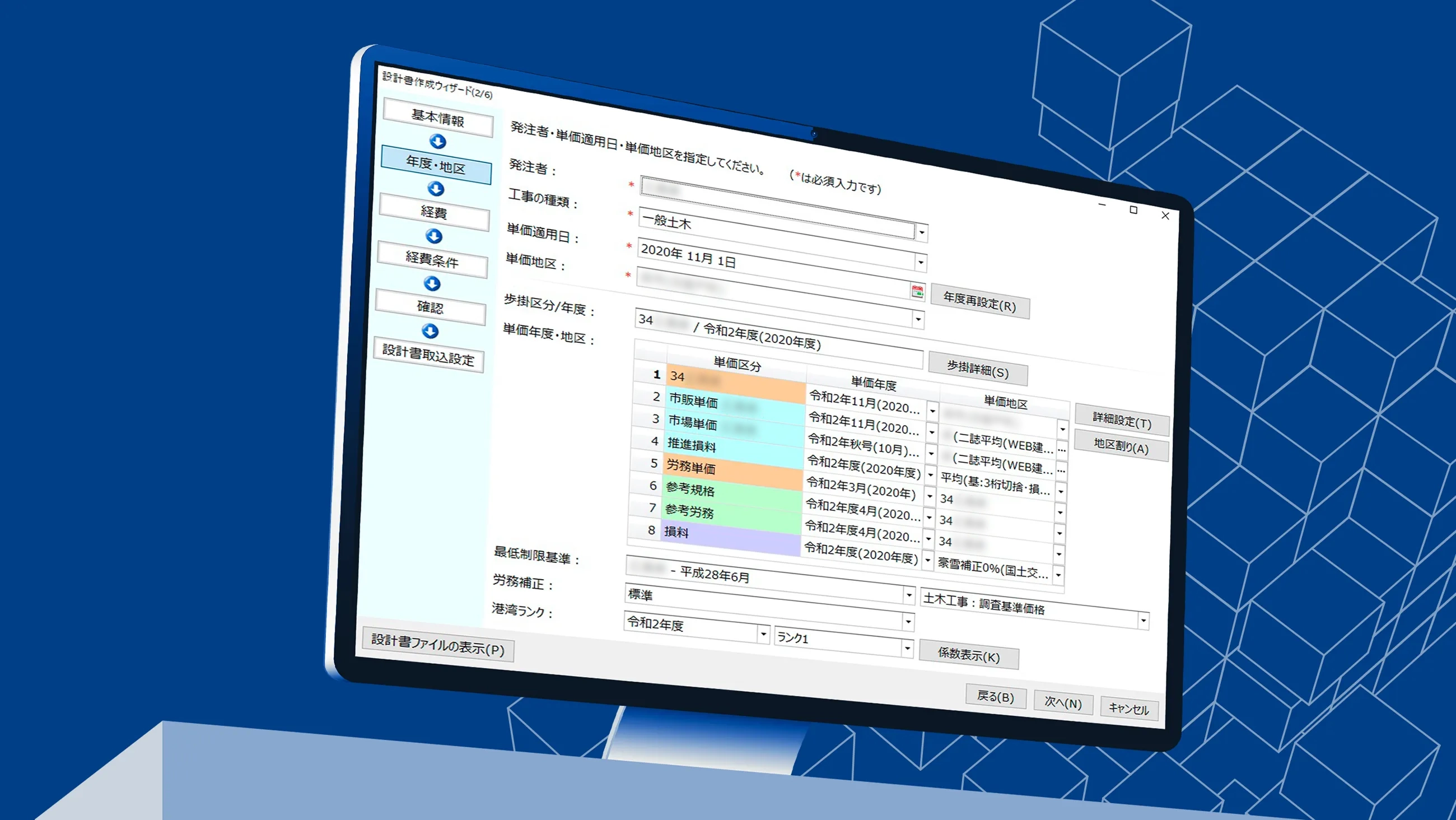The image size is (1456, 820).
Task: Select the 推進損料 row cell
Action: click(x=734, y=449)
